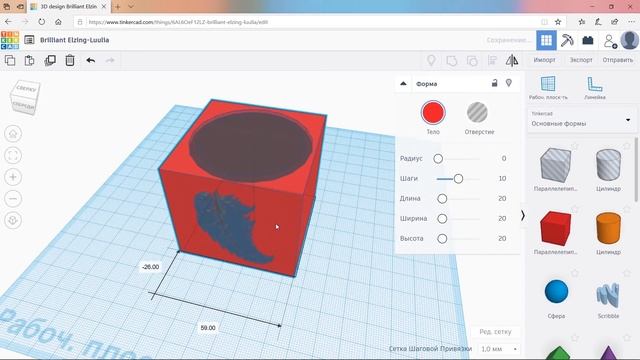Adjust the Шаги slider handle
Screen dimensions: 640x360
(x=458, y=178)
